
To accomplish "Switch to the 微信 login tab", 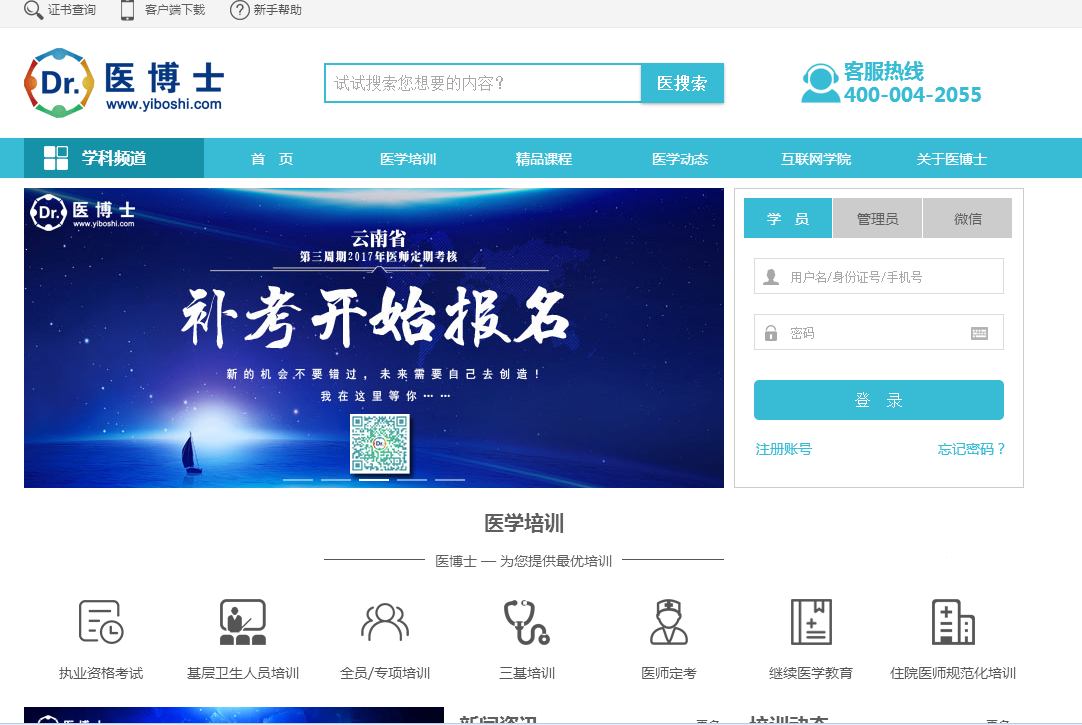I will [967, 218].
